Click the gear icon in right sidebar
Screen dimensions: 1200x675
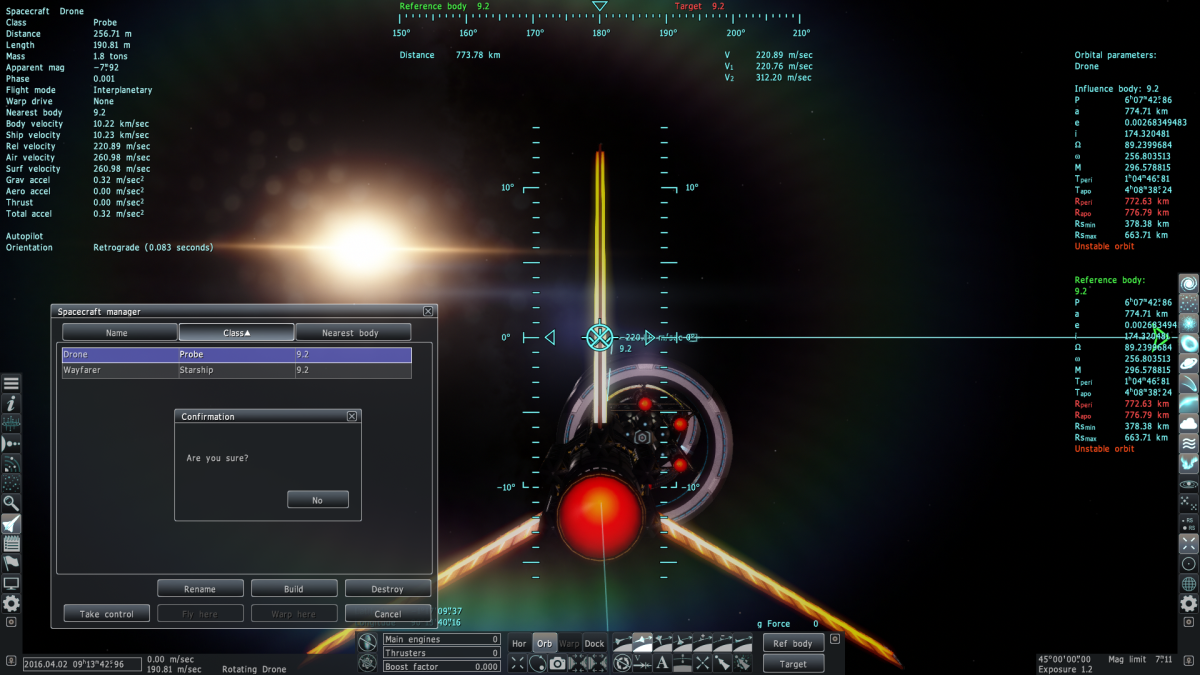(1189, 602)
